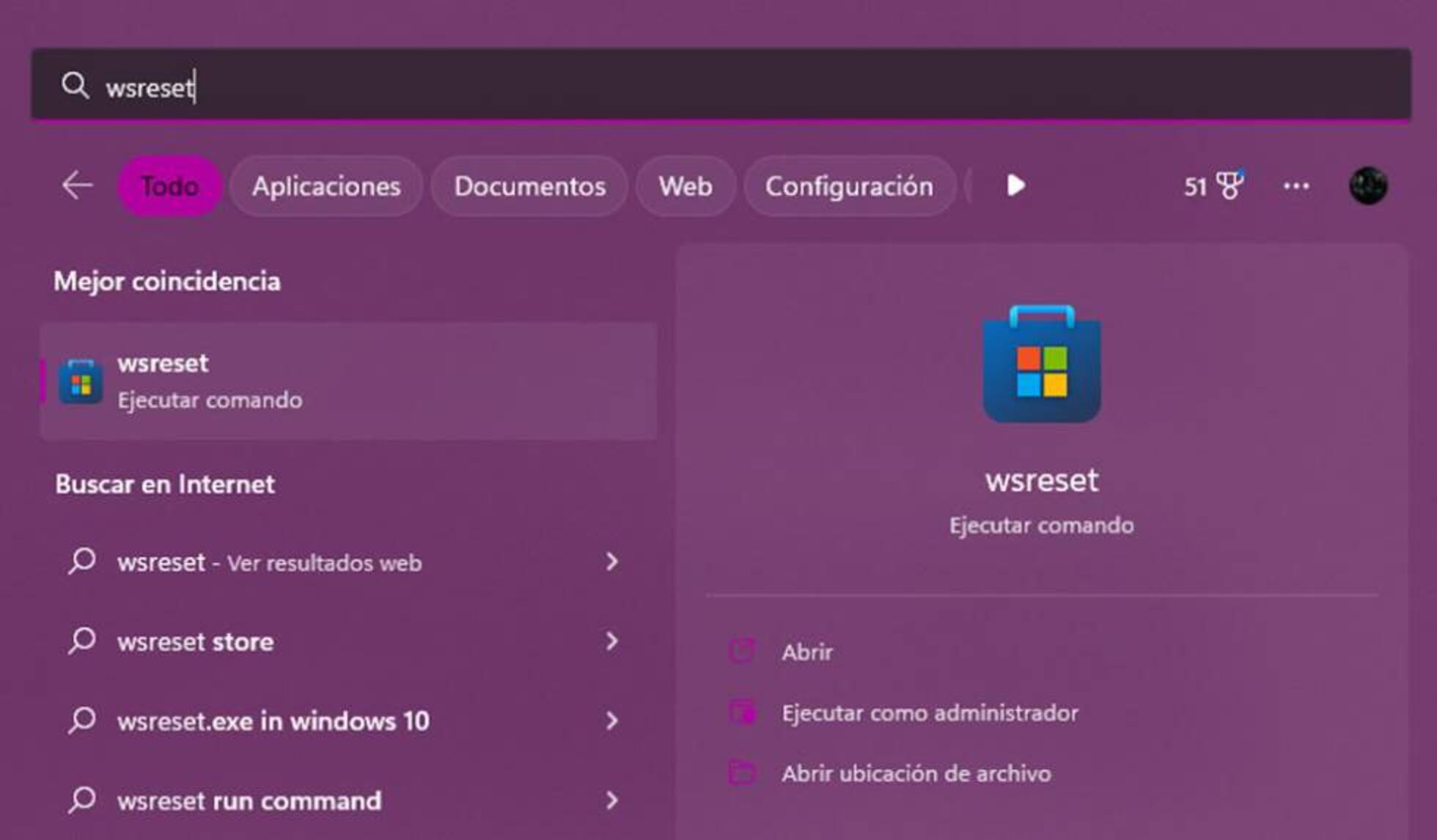Expand 'wsreset - Ver resultados web' suggestion

point(613,562)
